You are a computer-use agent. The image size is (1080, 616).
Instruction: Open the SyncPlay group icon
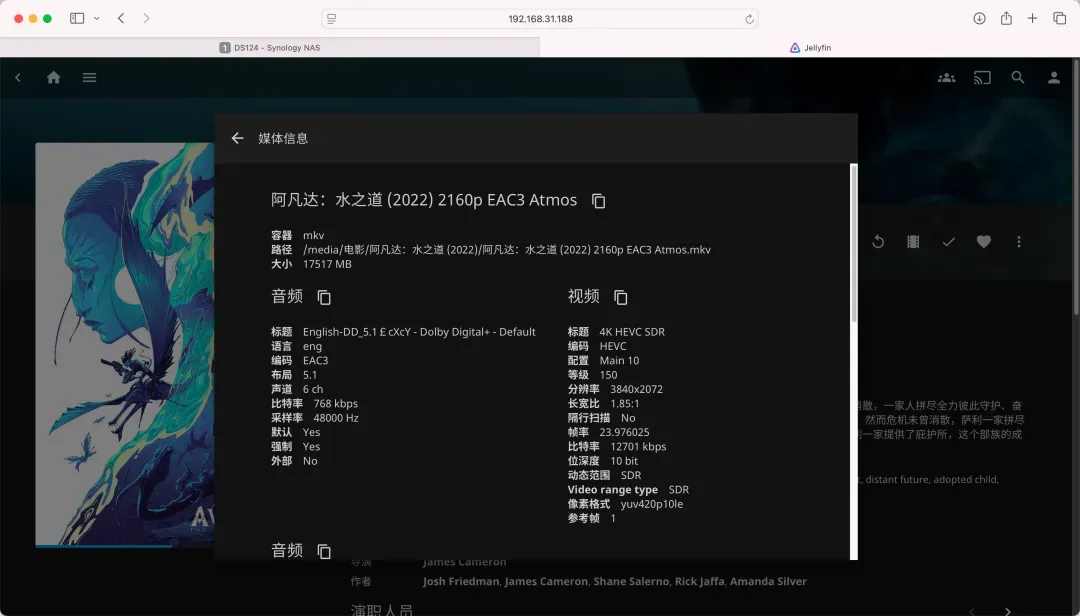[946, 78]
